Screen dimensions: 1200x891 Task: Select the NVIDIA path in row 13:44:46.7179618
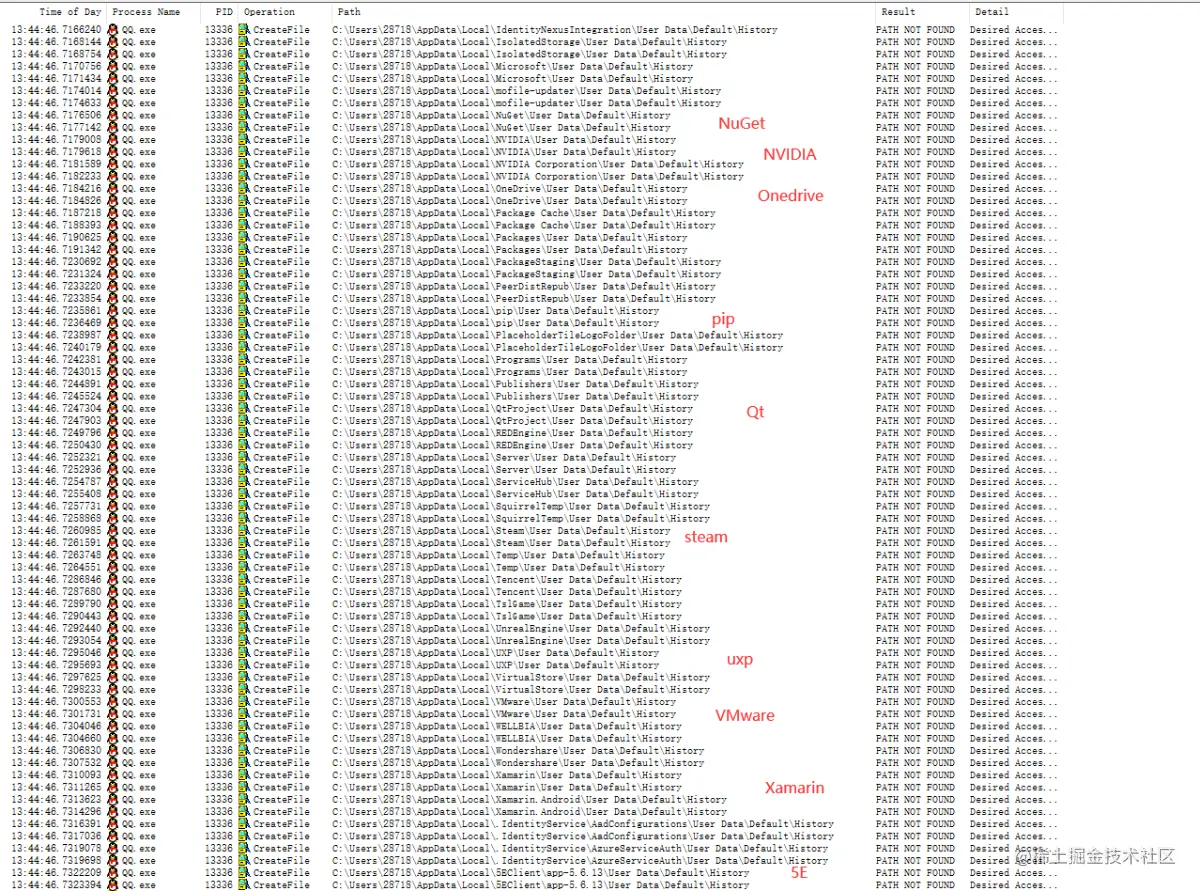(x=505, y=153)
